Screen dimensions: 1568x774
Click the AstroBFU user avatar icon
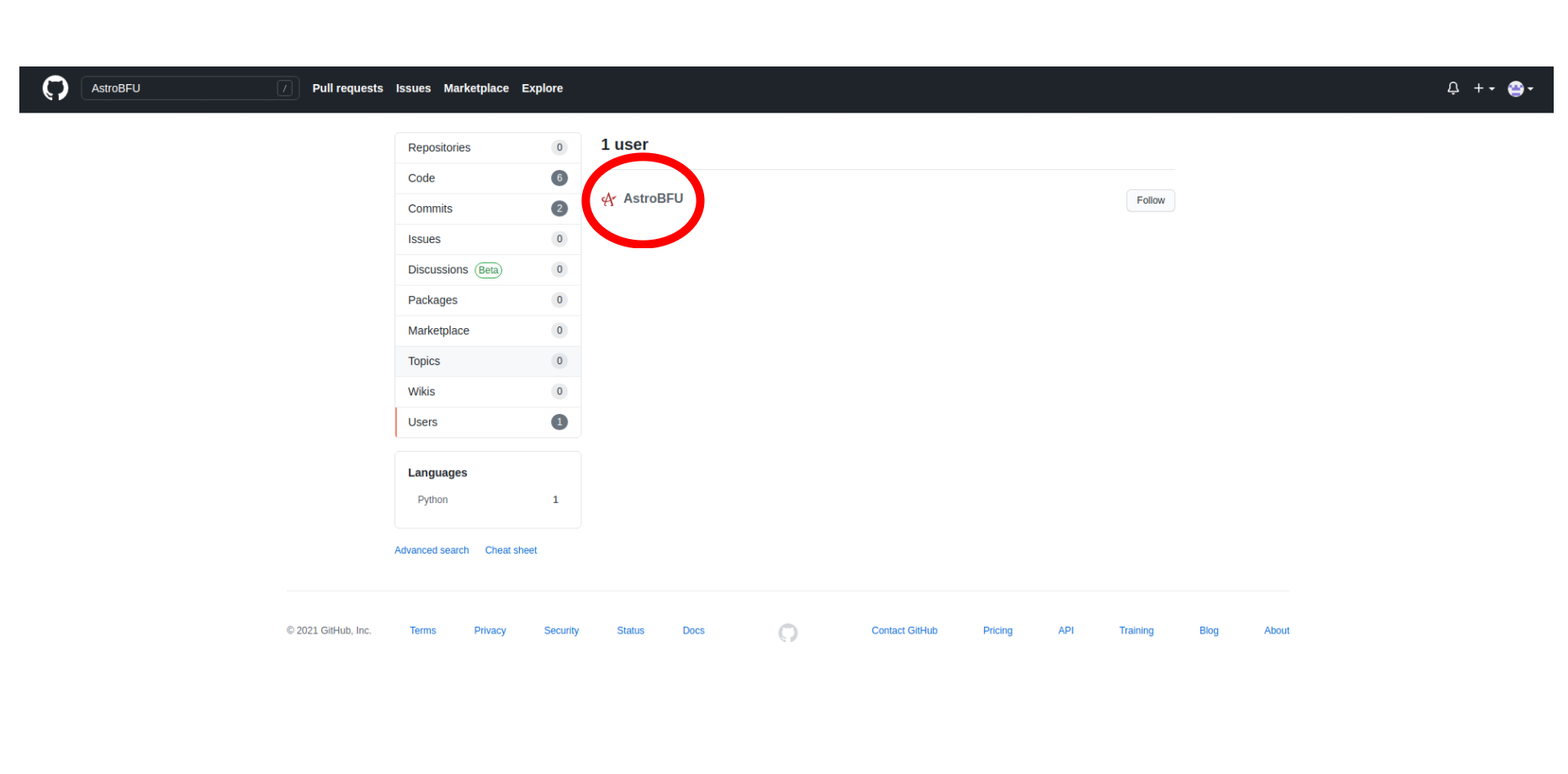[609, 199]
